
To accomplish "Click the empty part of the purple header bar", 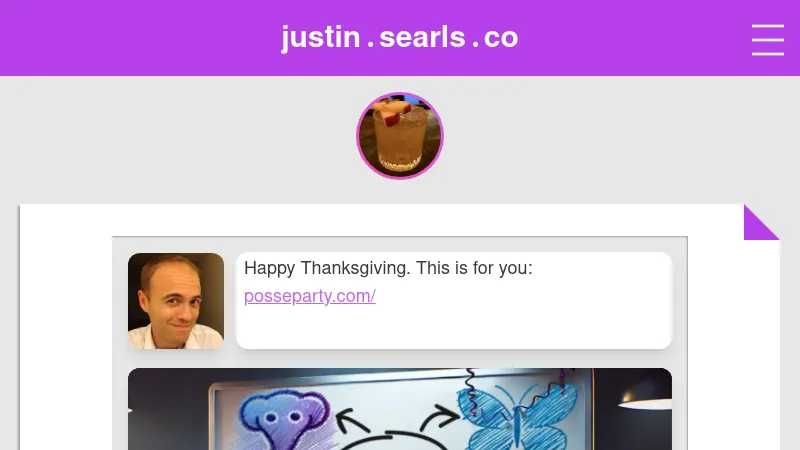I will [128, 38].
